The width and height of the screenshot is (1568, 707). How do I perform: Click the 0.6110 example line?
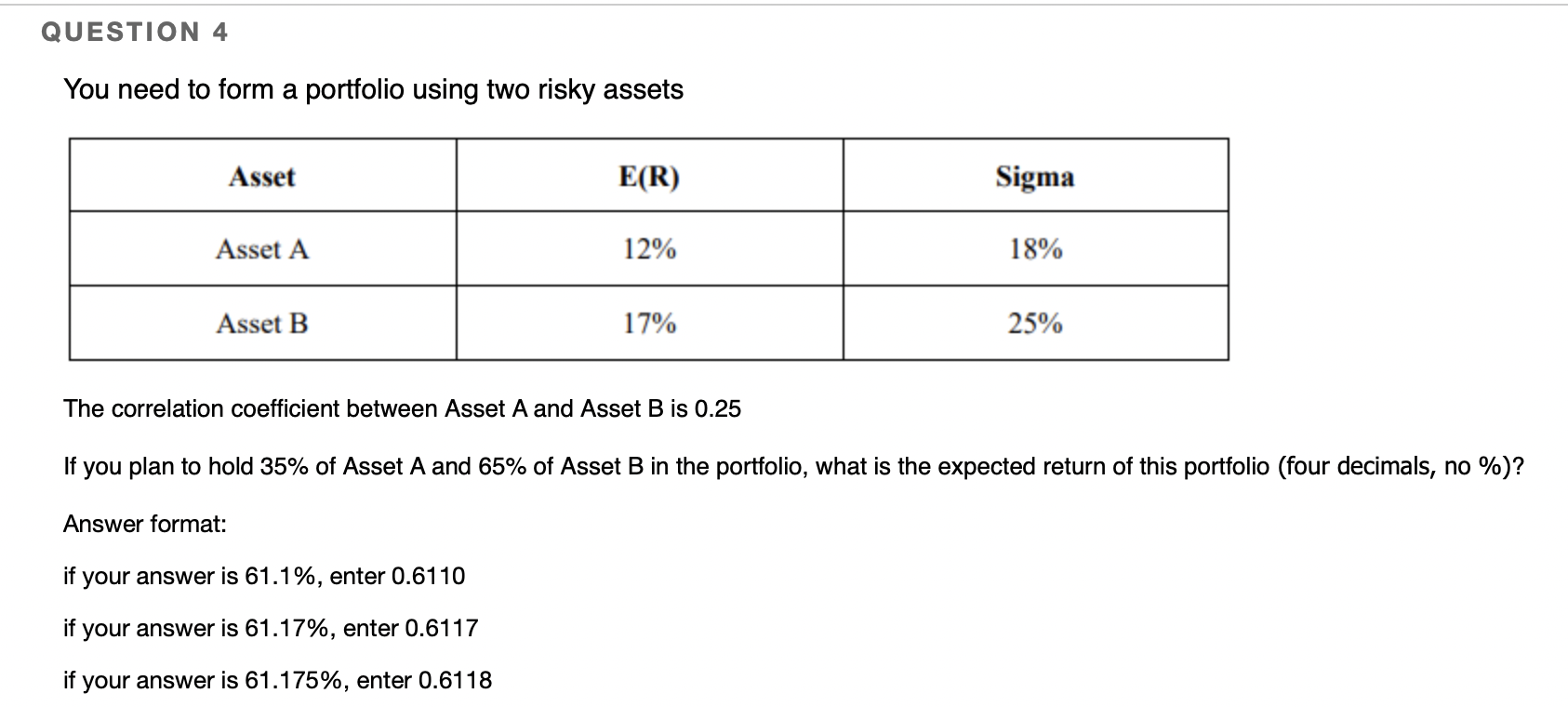[264, 576]
